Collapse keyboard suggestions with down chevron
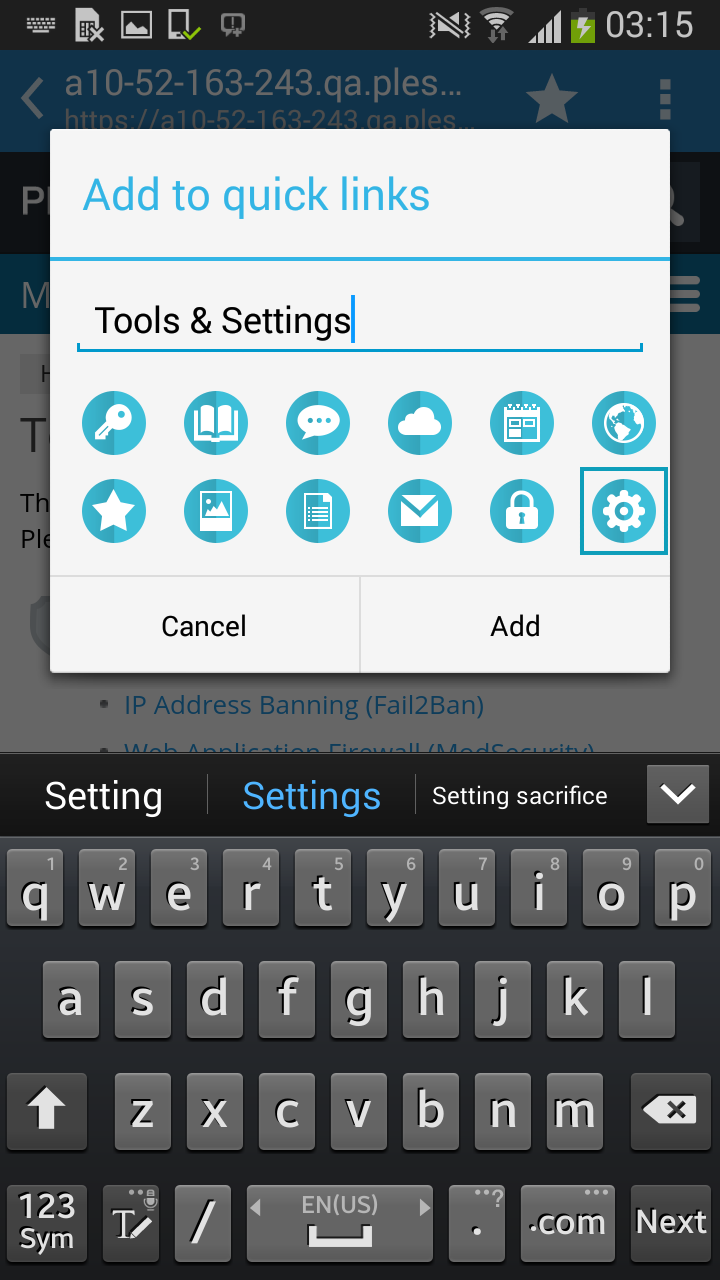 tap(678, 795)
